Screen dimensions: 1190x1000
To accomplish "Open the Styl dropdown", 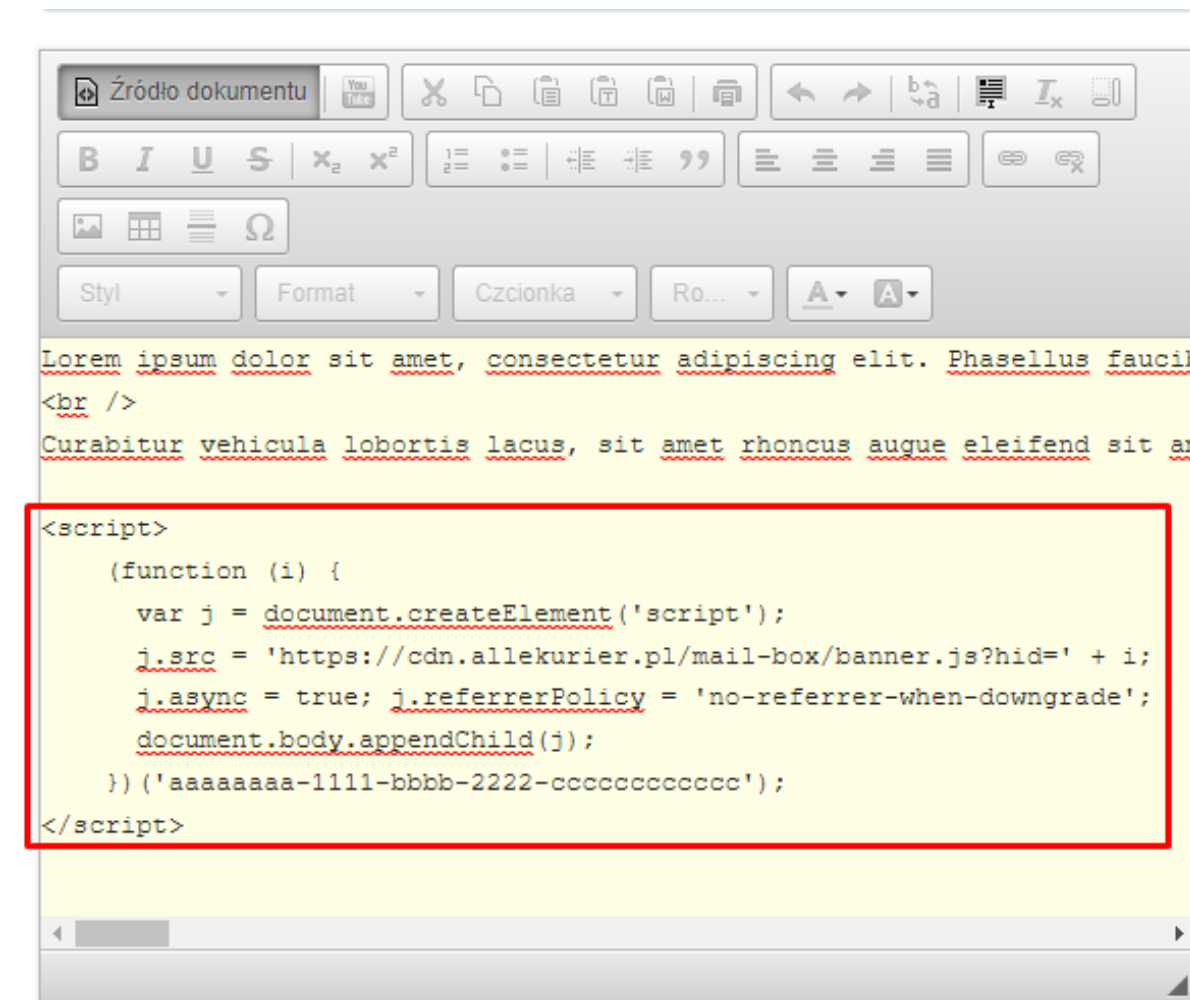I will (x=150, y=293).
